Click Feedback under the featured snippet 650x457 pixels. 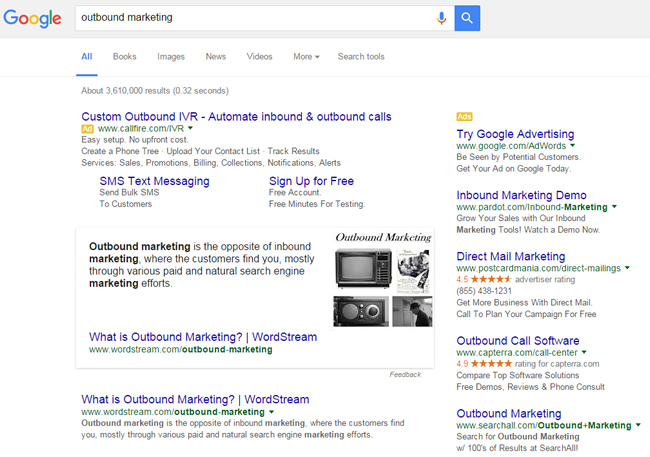(x=405, y=374)
